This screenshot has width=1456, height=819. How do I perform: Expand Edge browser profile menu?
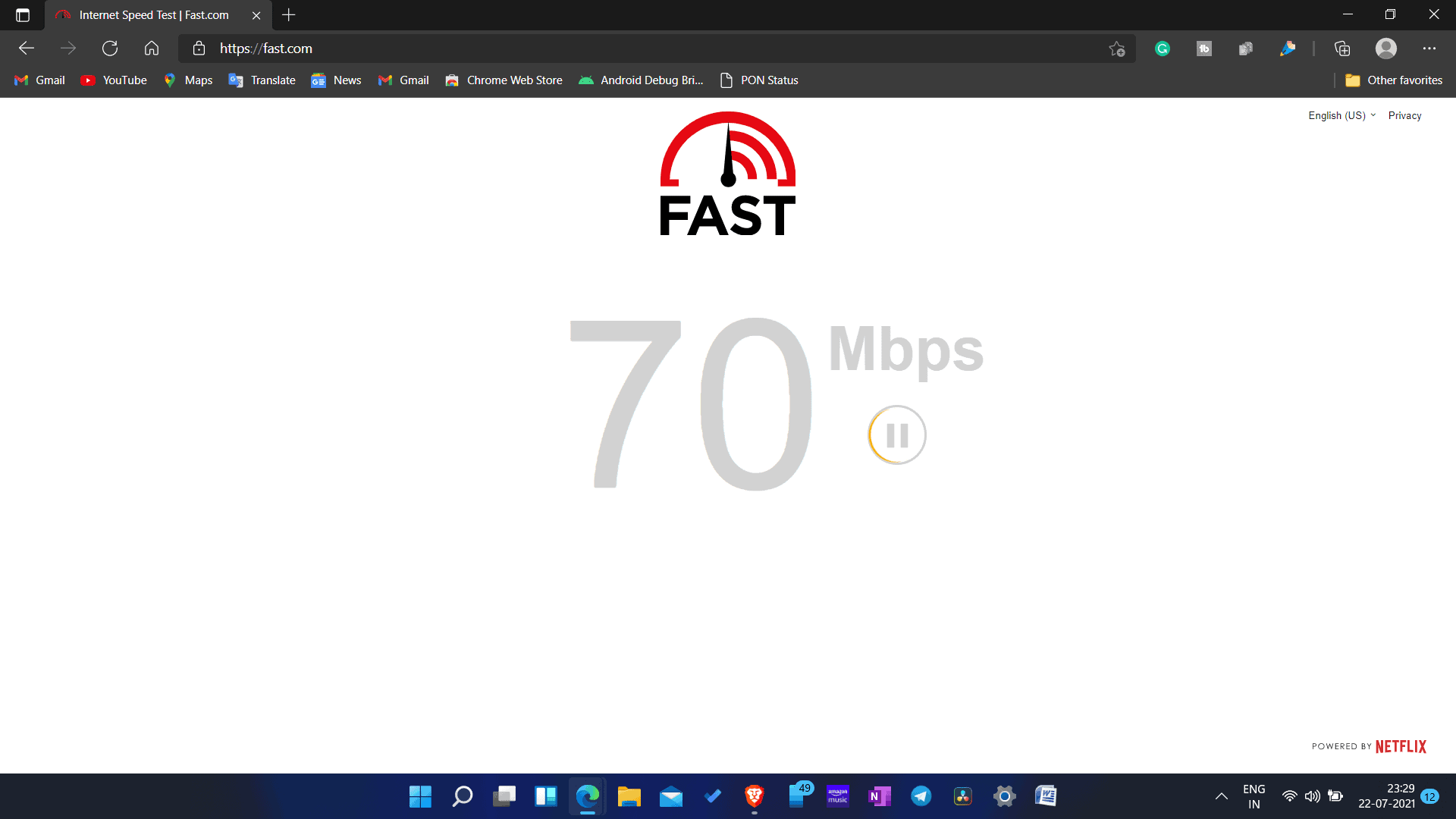[1387, 48]
